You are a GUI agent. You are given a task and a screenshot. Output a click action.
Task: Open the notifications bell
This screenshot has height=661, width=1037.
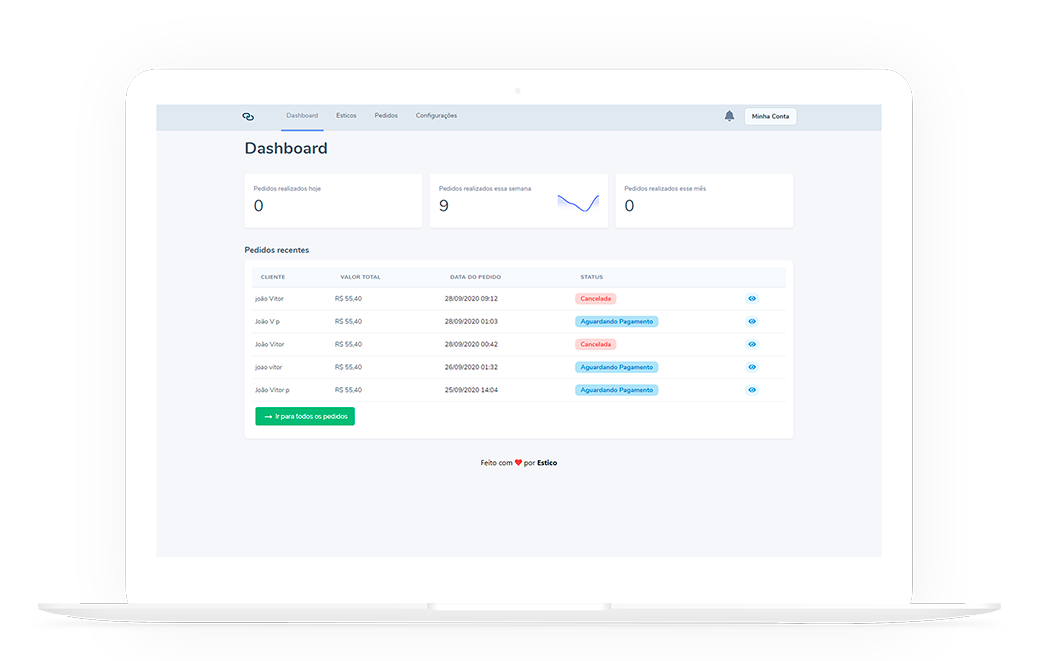click(729, 116)
